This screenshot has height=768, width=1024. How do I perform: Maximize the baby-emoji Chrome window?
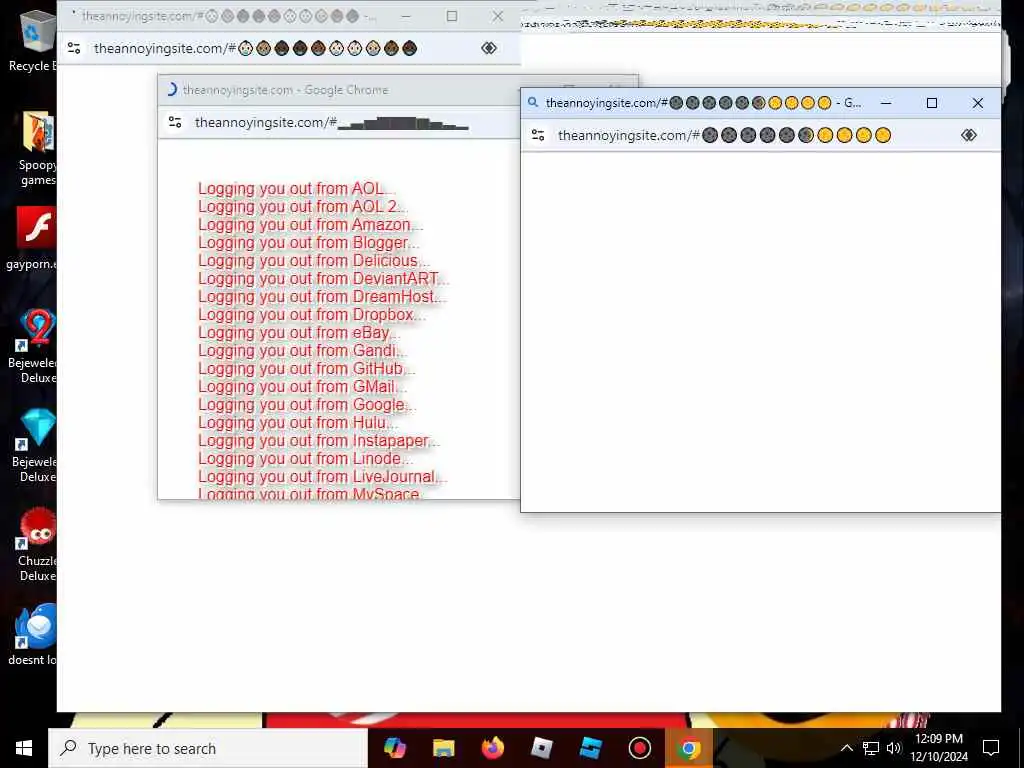(452, 16)
